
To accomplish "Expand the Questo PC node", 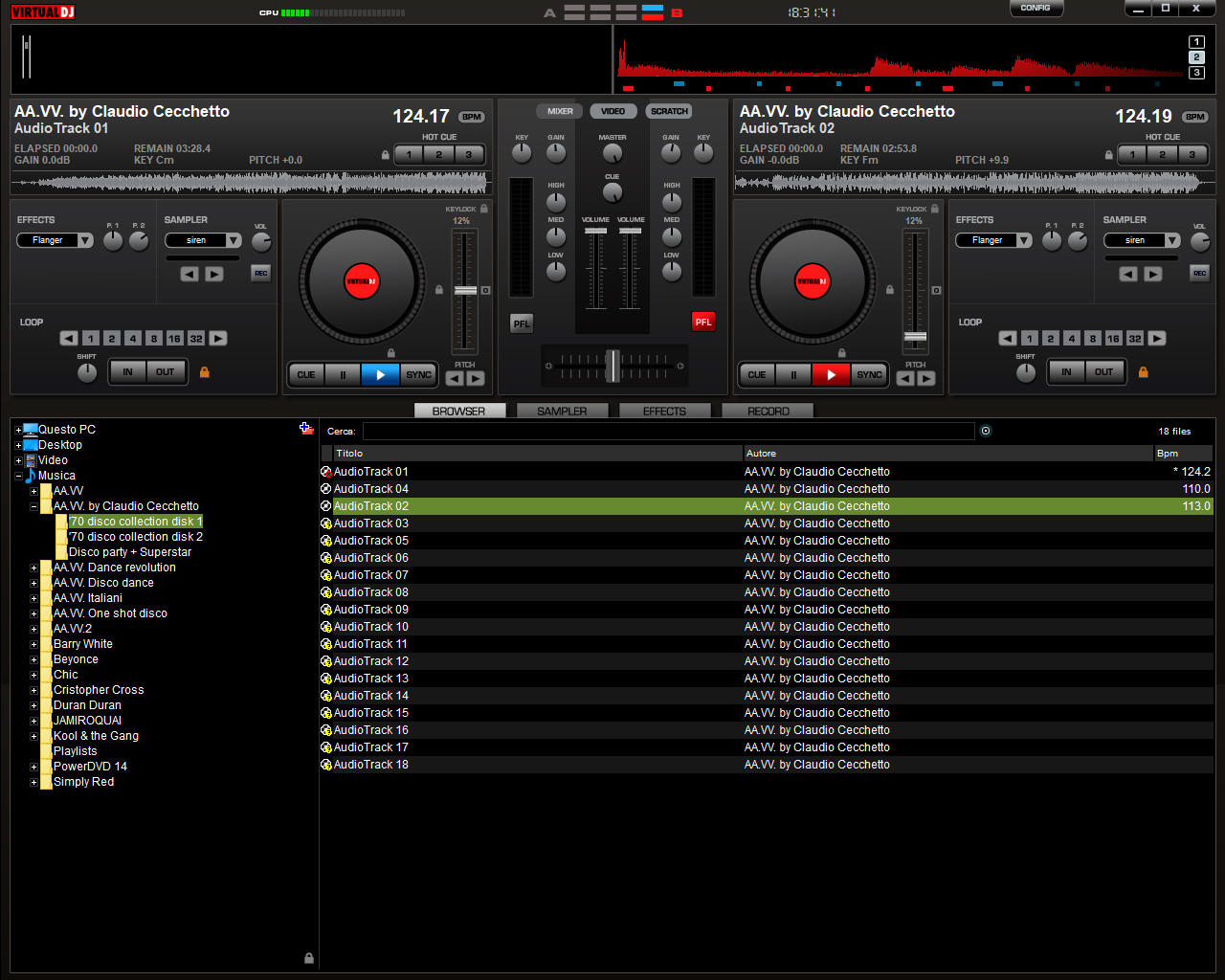I will point(18,430).
